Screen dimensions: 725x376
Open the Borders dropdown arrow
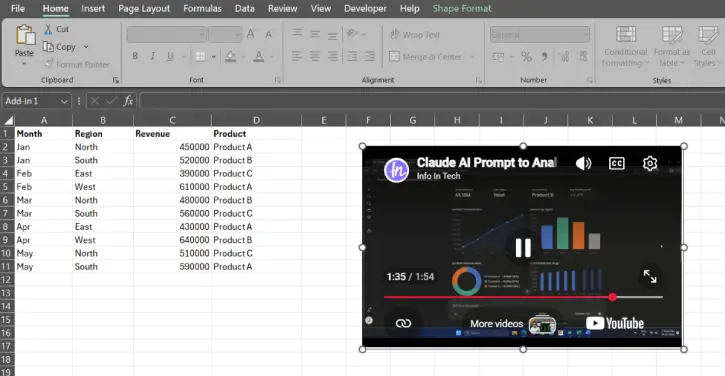pyautogui.click(x=214, y=57)
